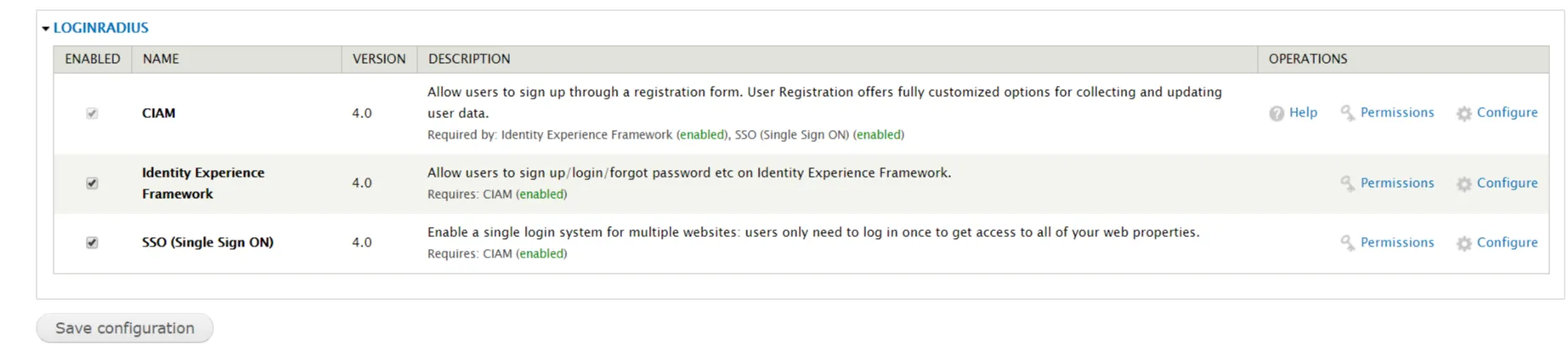
Task: Open Configure link for SSO (Single Sign ON)
Action: 1507,242
